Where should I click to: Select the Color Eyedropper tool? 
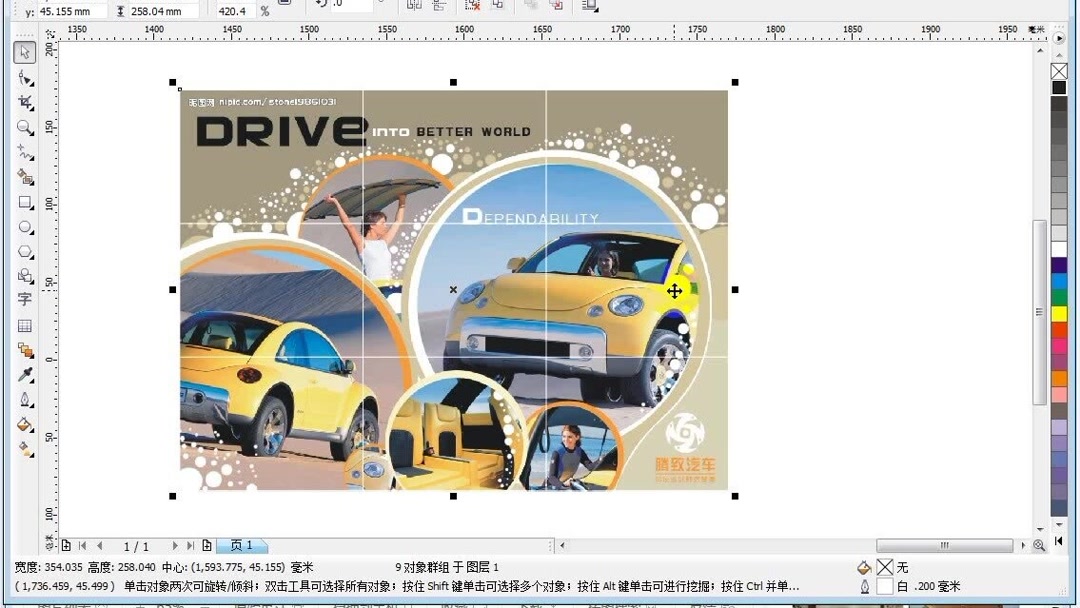pyautogui.click(x=24, y=375)
